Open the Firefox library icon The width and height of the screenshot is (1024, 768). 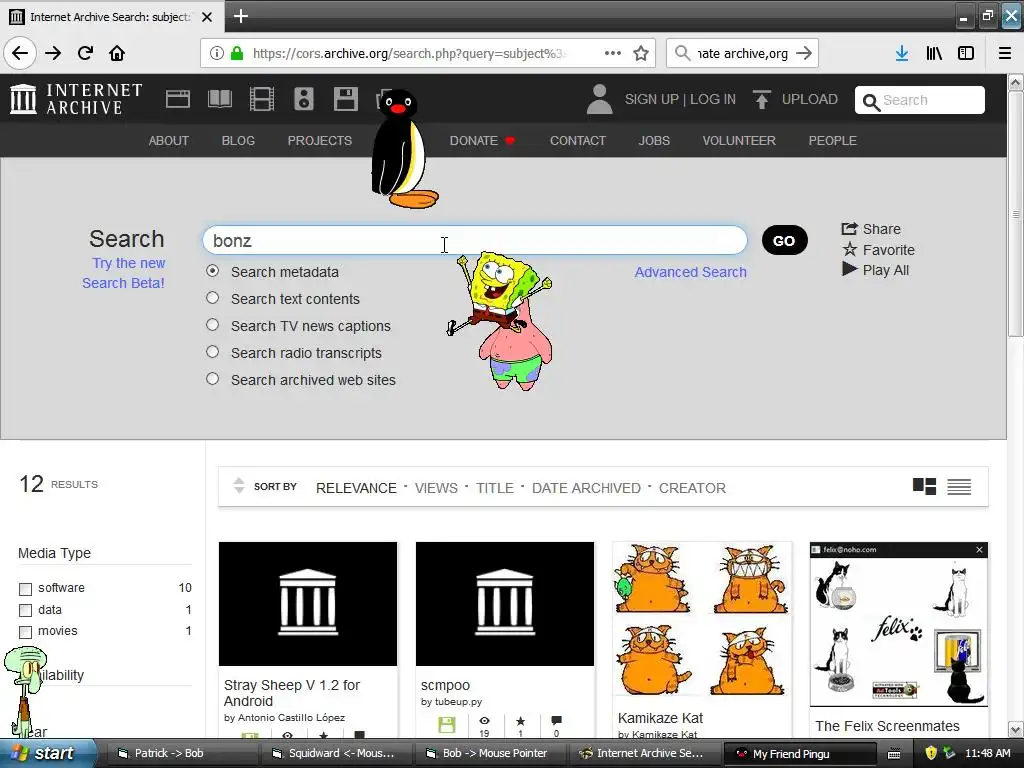(x=934, y=53)
